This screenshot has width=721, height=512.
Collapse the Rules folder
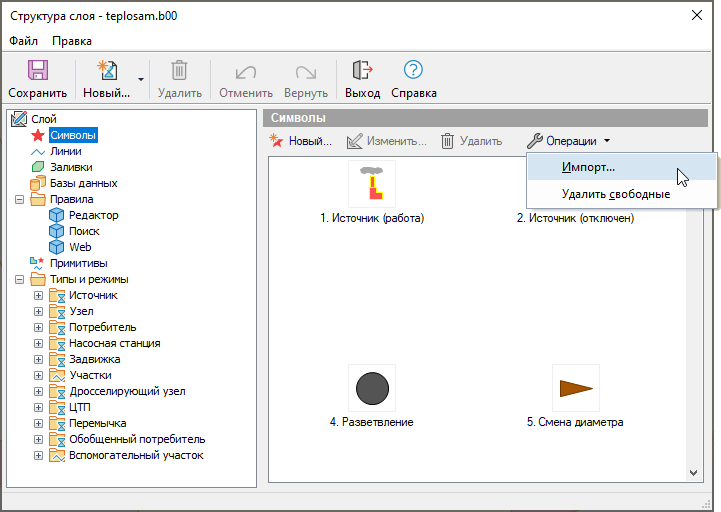pyautogui.click(x=21, y=199)
